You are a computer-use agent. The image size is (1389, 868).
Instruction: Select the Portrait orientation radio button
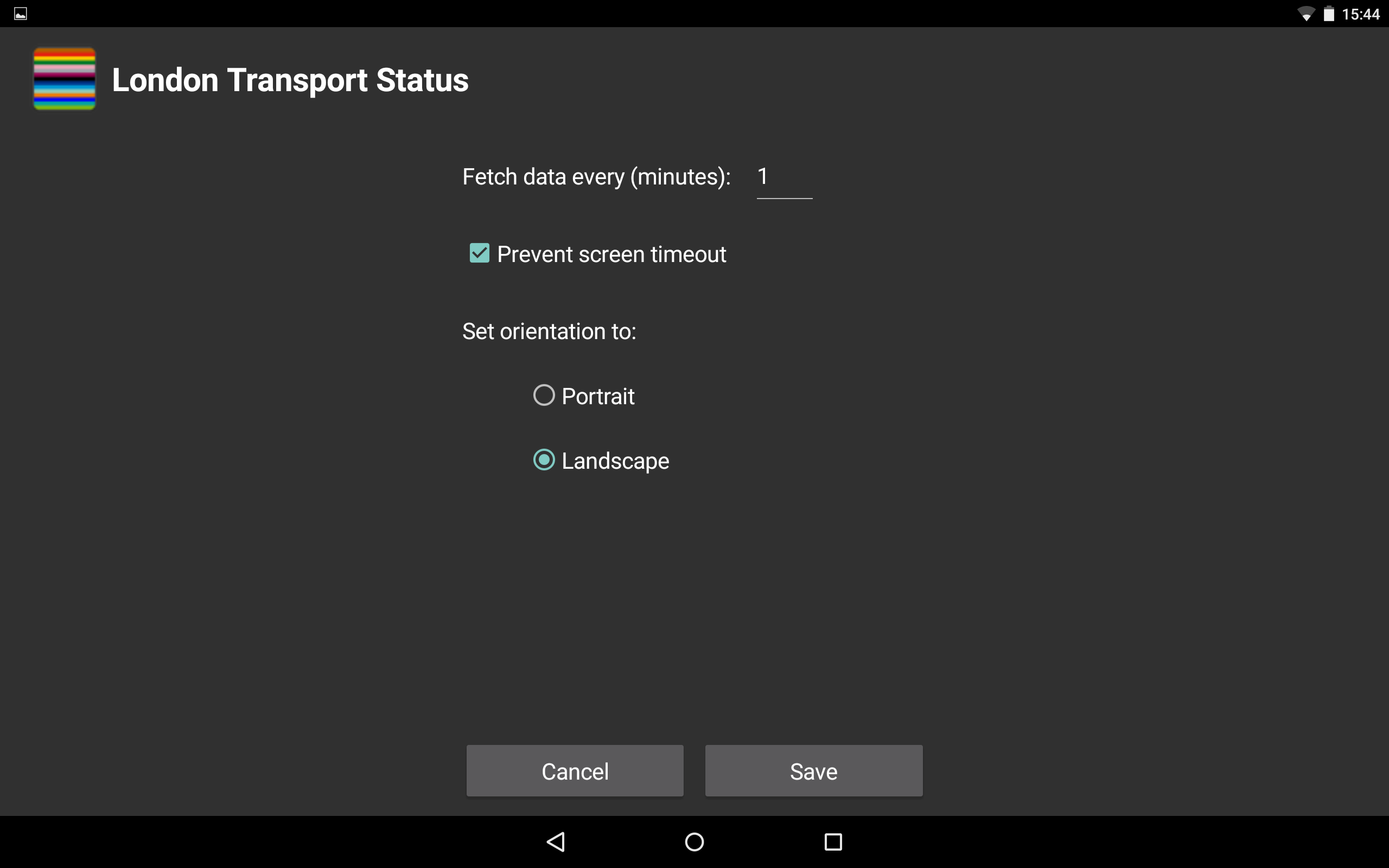pyautogui.click(x=544, y=395)
